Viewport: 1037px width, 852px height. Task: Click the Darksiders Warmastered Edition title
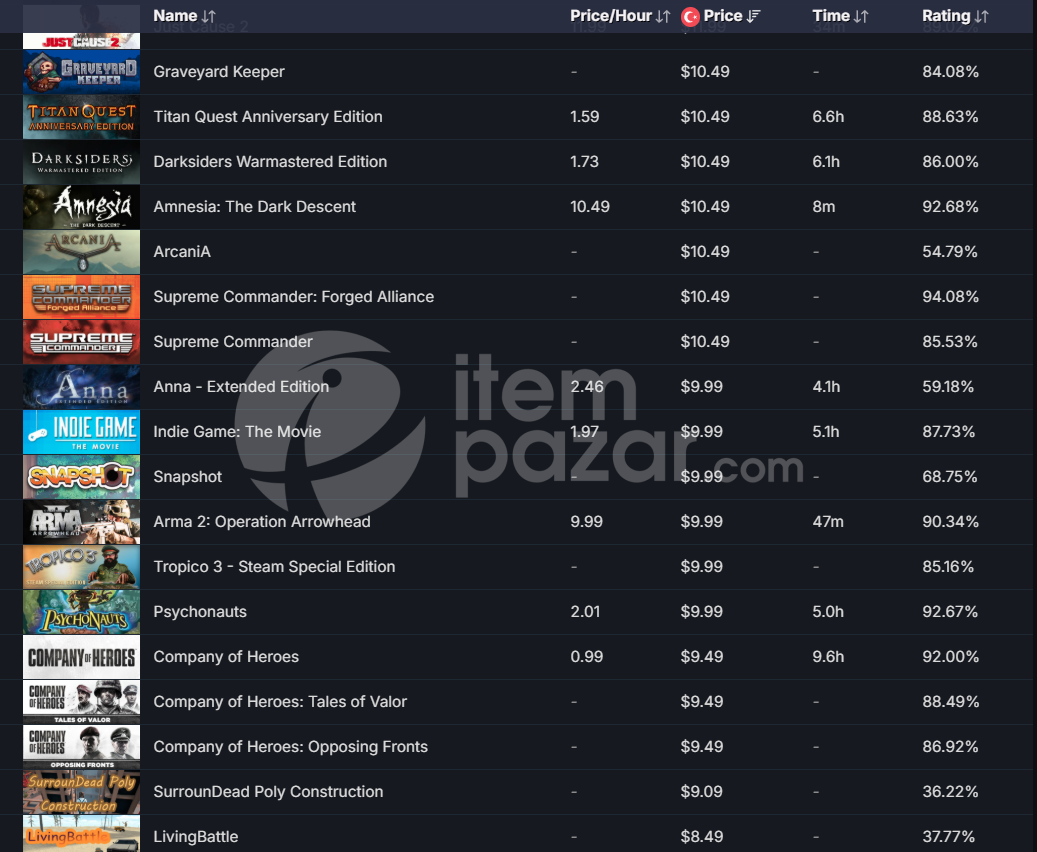tap(270, 161)
